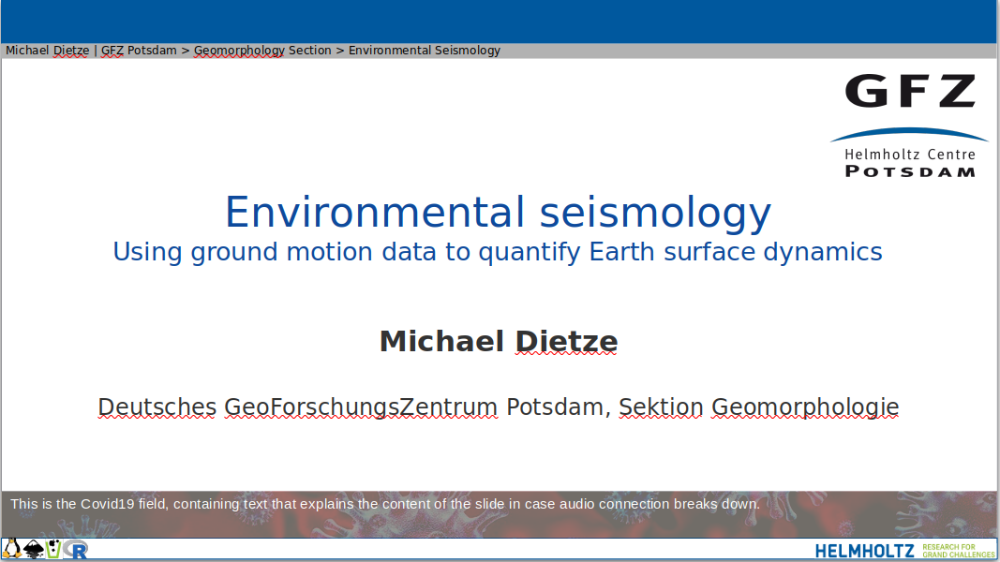Click the blue header band at top

(x=500, y=20)
